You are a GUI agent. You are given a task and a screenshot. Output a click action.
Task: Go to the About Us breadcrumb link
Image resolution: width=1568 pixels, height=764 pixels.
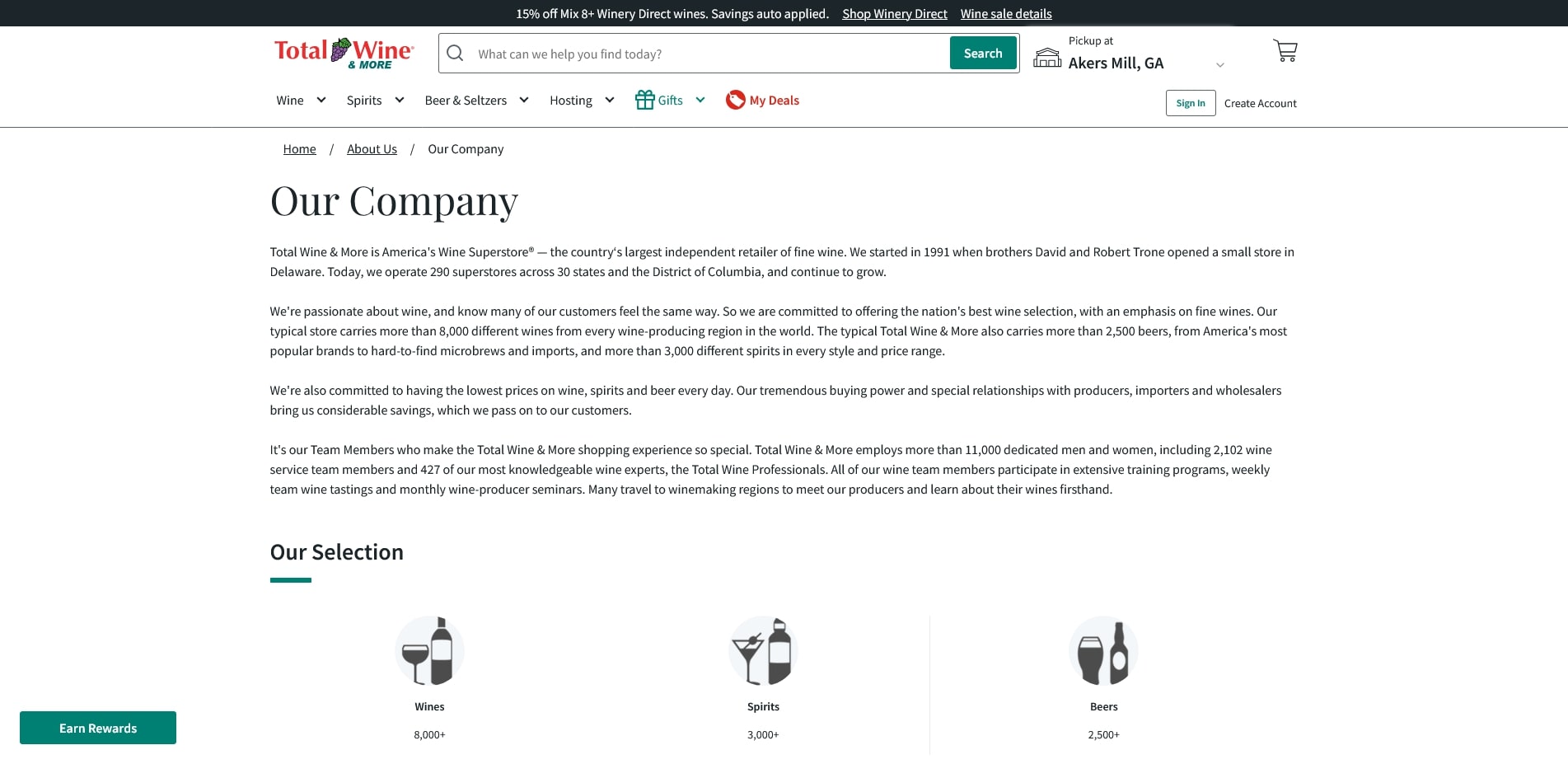click(x=372, y=149)
